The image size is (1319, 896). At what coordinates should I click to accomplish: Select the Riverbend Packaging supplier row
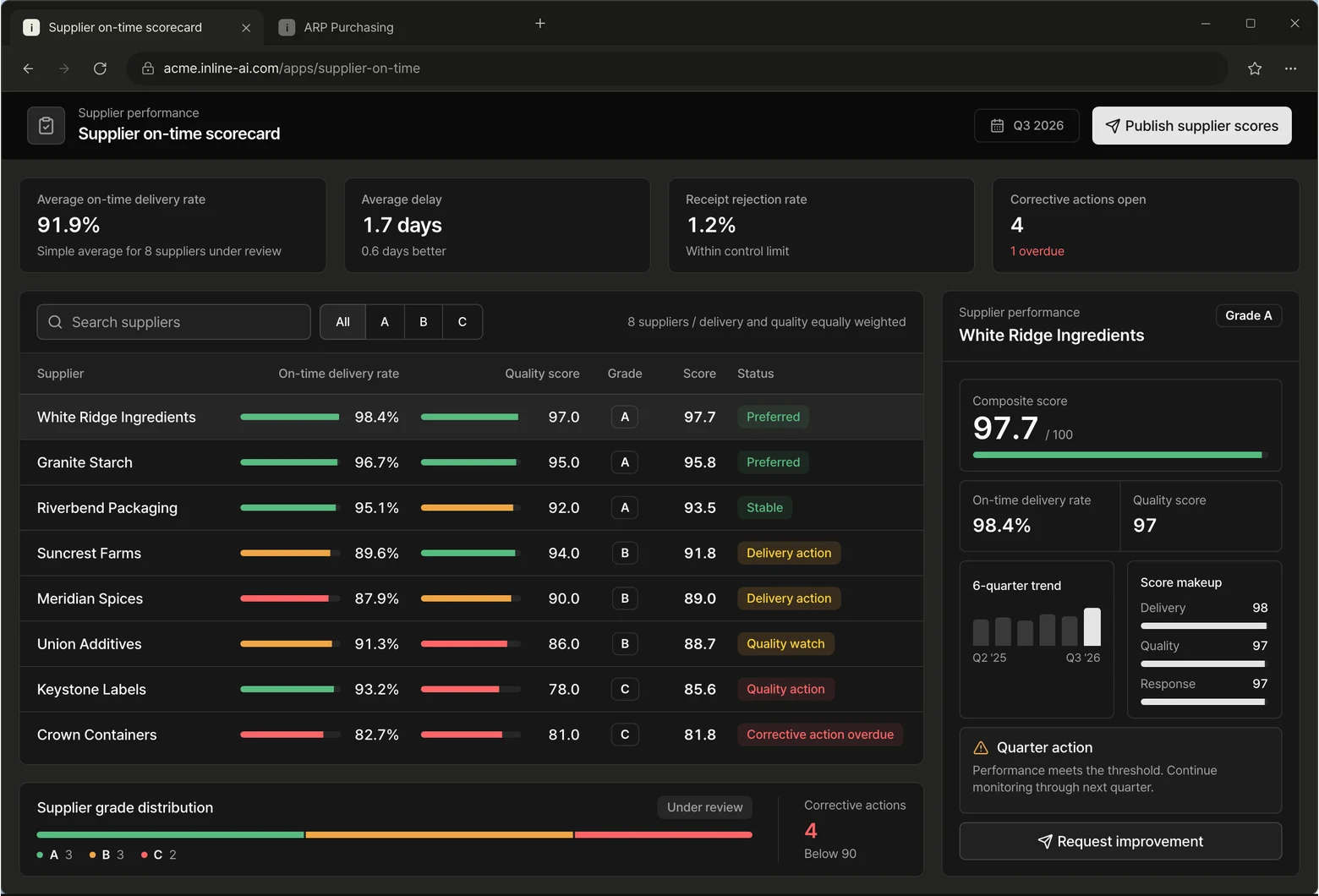472,508
